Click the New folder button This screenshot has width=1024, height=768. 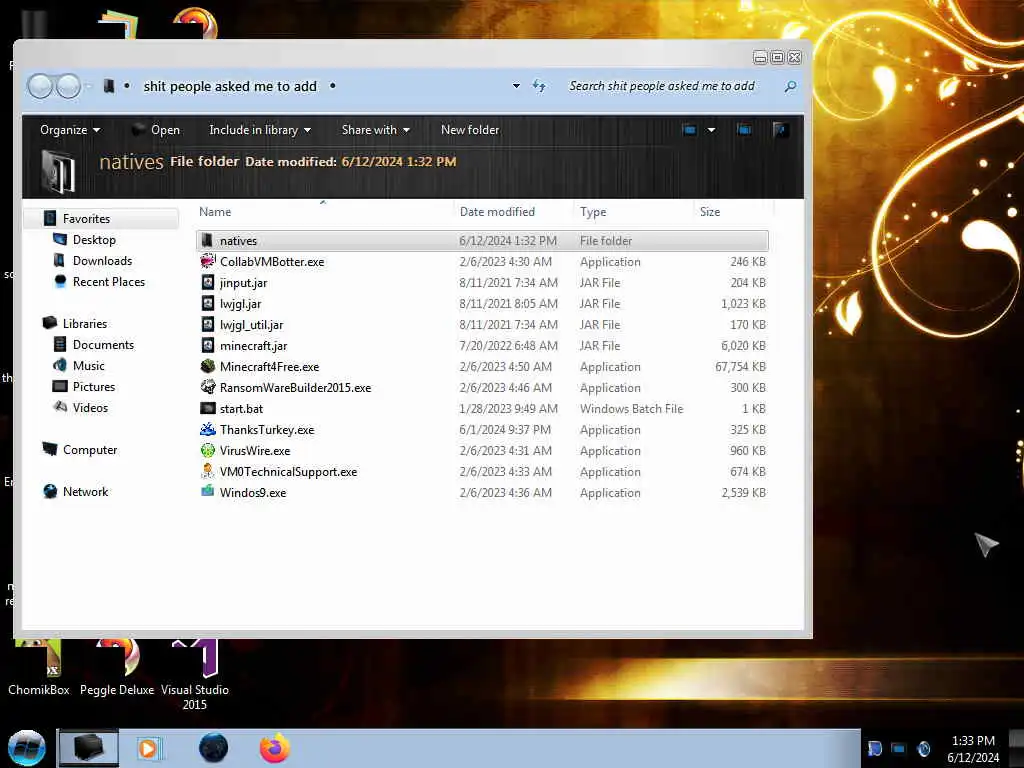[470, 129]
